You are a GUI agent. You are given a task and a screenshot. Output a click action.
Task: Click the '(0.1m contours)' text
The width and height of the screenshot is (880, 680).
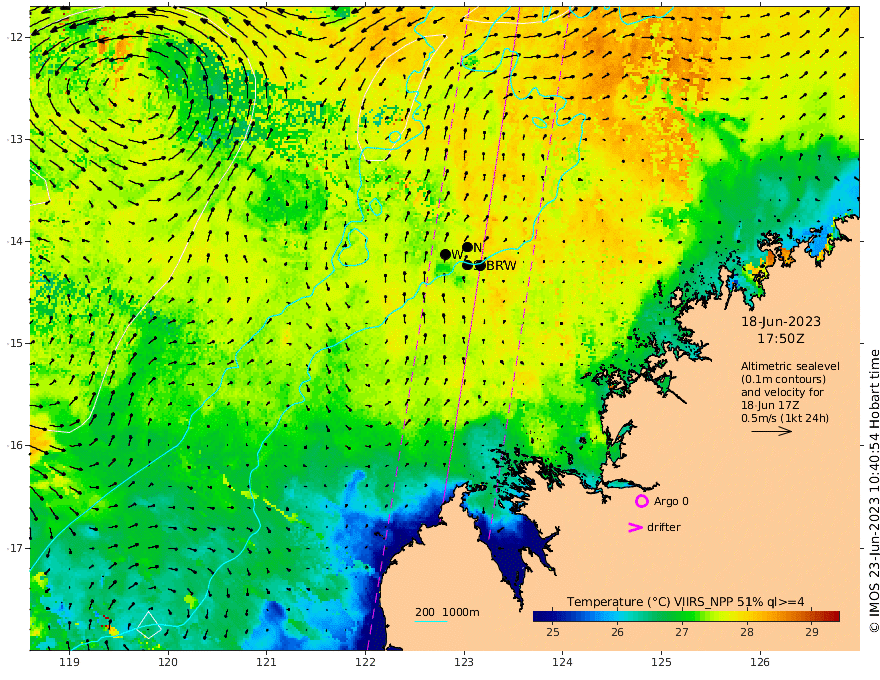click(783, 379)
